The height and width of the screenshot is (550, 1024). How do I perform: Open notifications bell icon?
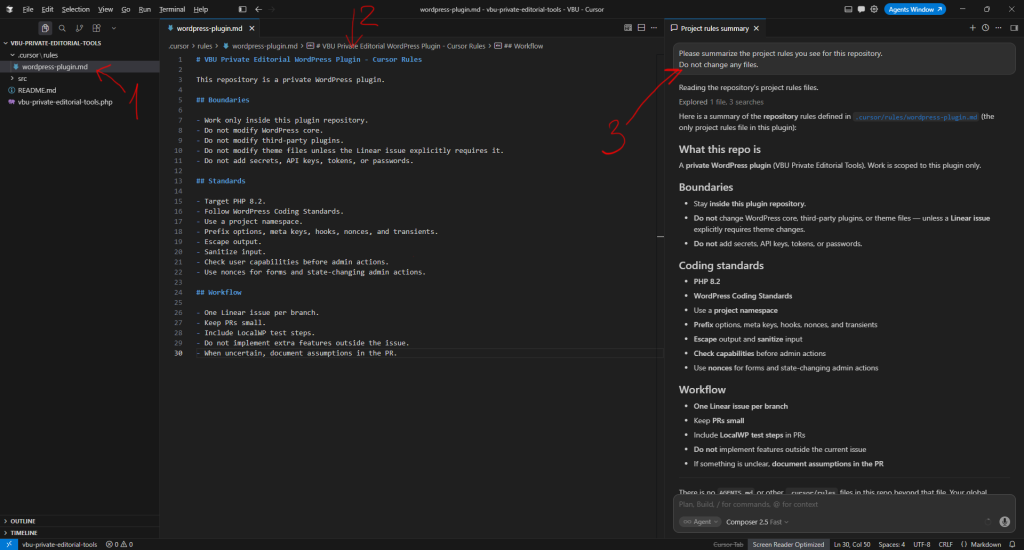coord(1012,545)
